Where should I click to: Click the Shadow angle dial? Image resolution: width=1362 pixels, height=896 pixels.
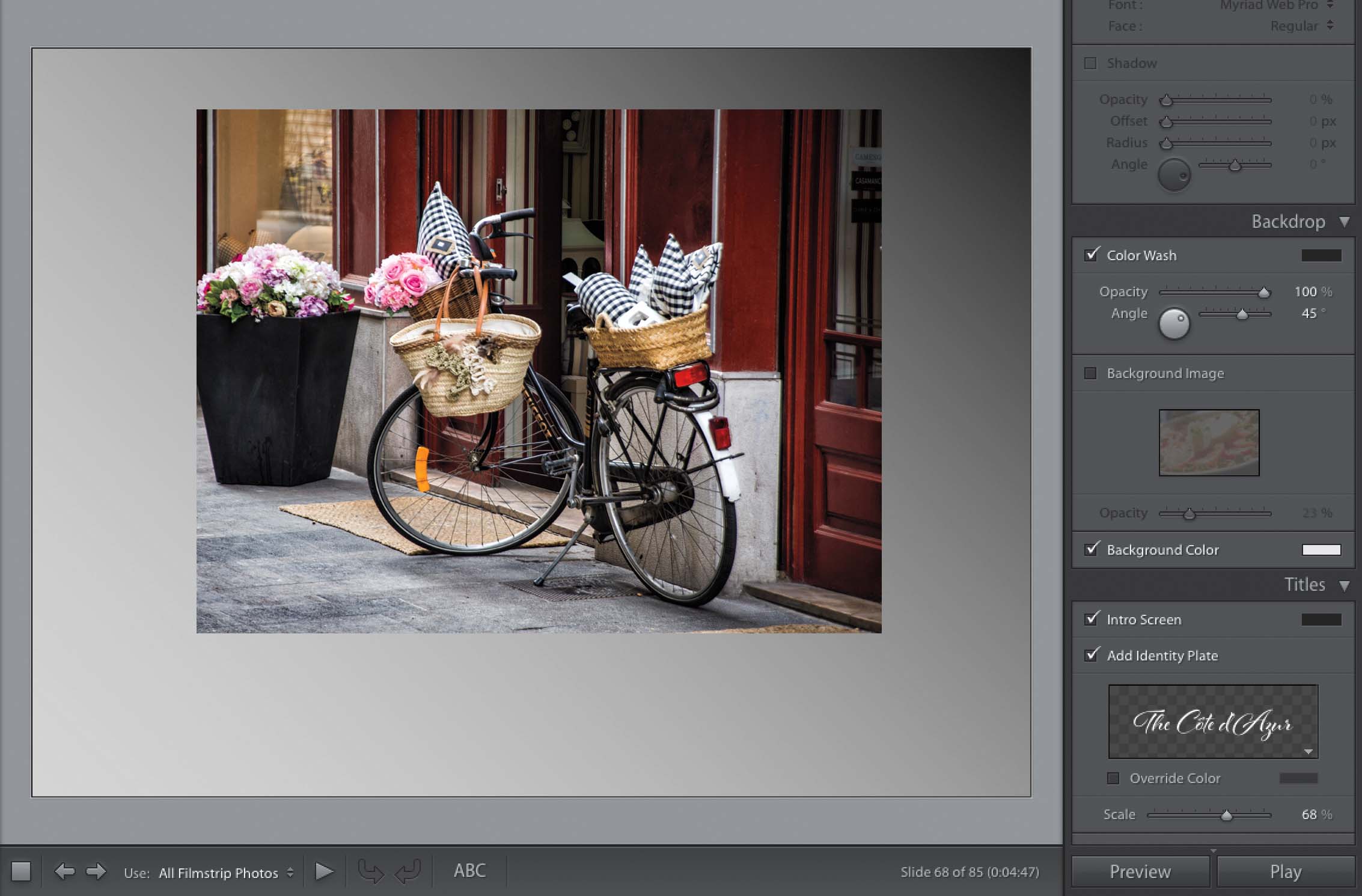click(x=1174, y=175)
